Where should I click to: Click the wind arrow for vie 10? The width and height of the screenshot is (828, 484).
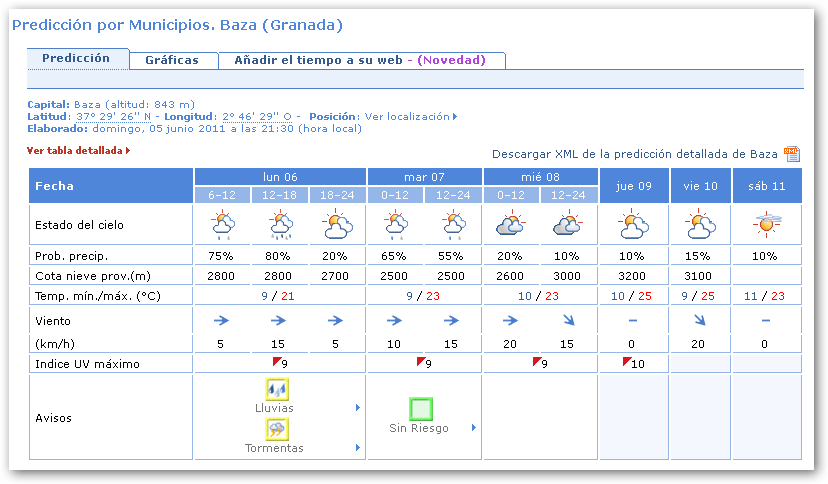(x=700, y=321)
